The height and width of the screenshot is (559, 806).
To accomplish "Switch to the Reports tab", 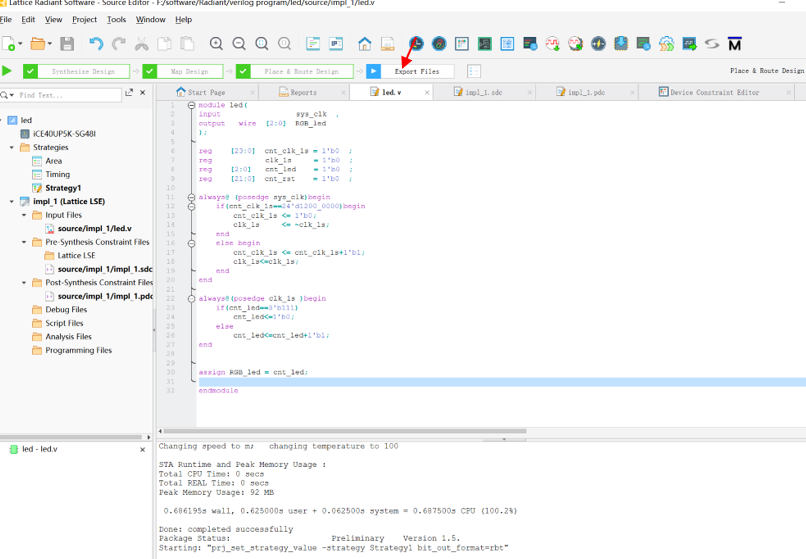I will coord(304,93).
